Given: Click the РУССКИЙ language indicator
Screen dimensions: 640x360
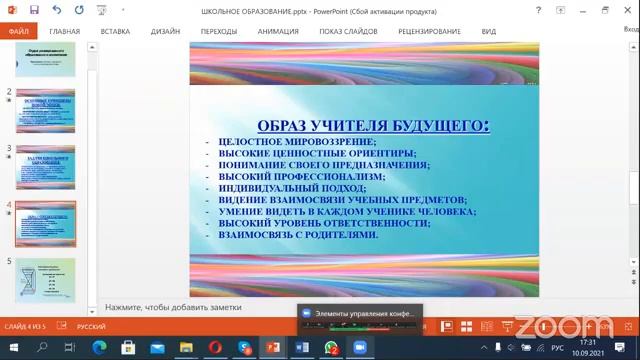Looking at the screenshot, I should 91,327.
